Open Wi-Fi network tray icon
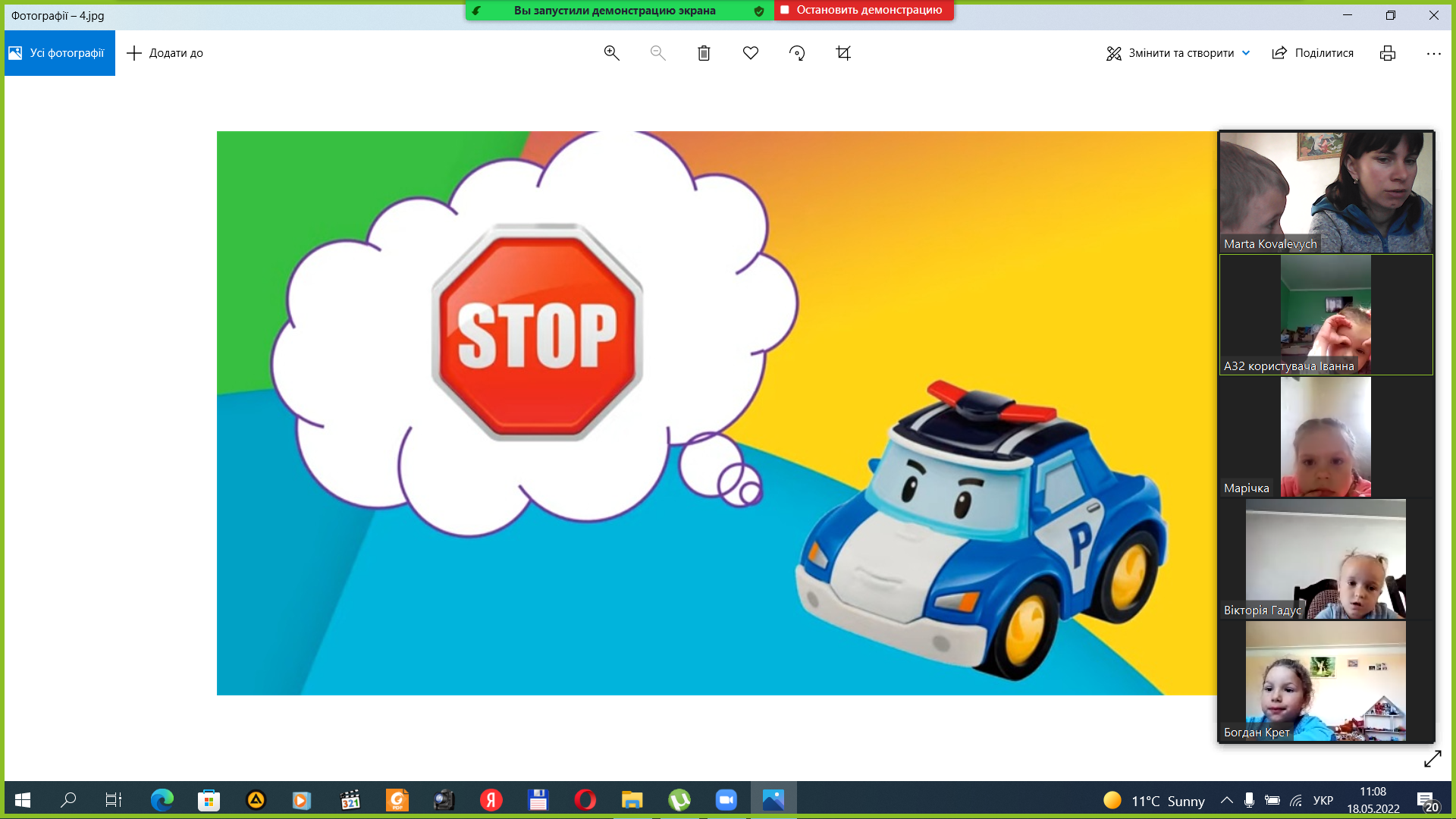The image size is (1456, 819). coord(1297,801)
